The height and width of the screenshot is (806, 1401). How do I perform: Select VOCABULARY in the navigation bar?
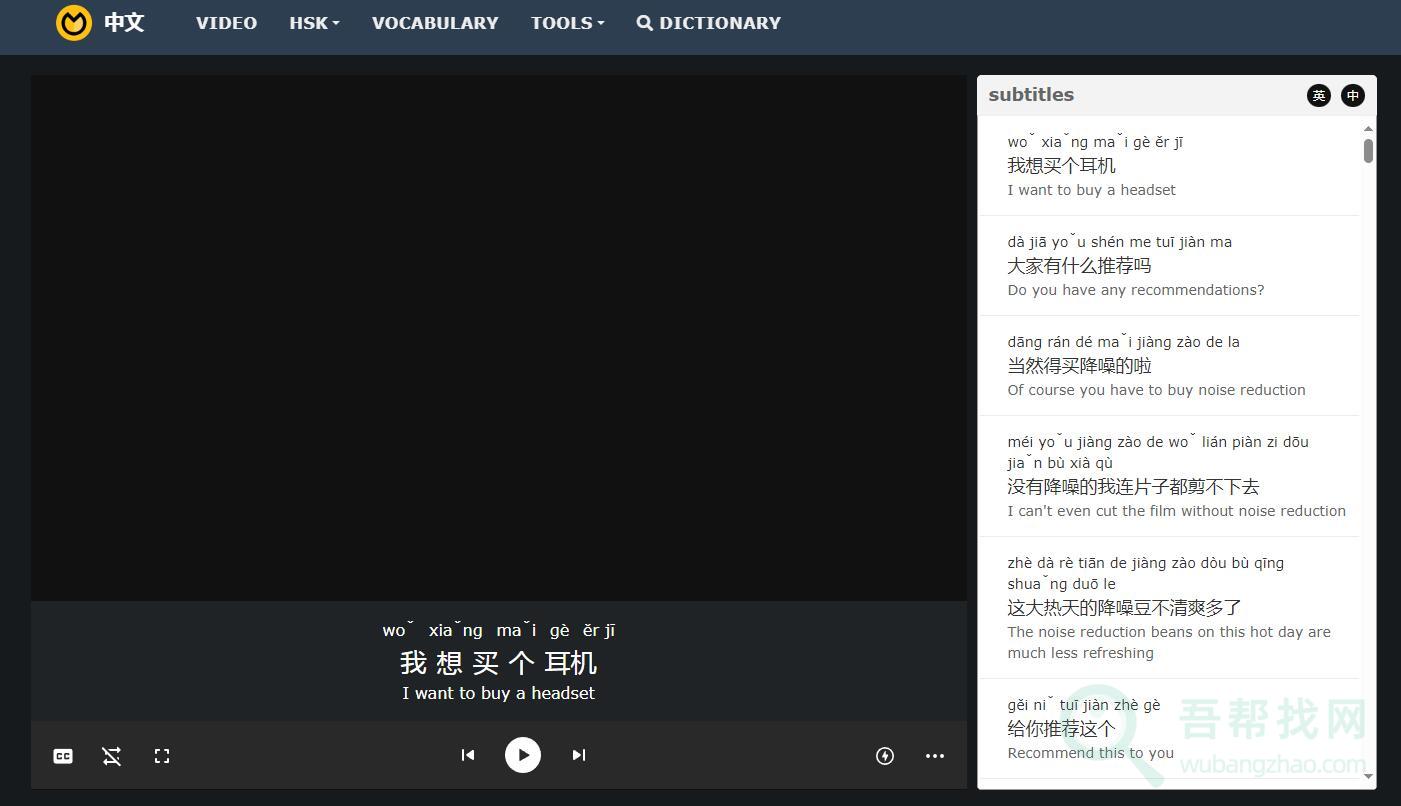435,22
